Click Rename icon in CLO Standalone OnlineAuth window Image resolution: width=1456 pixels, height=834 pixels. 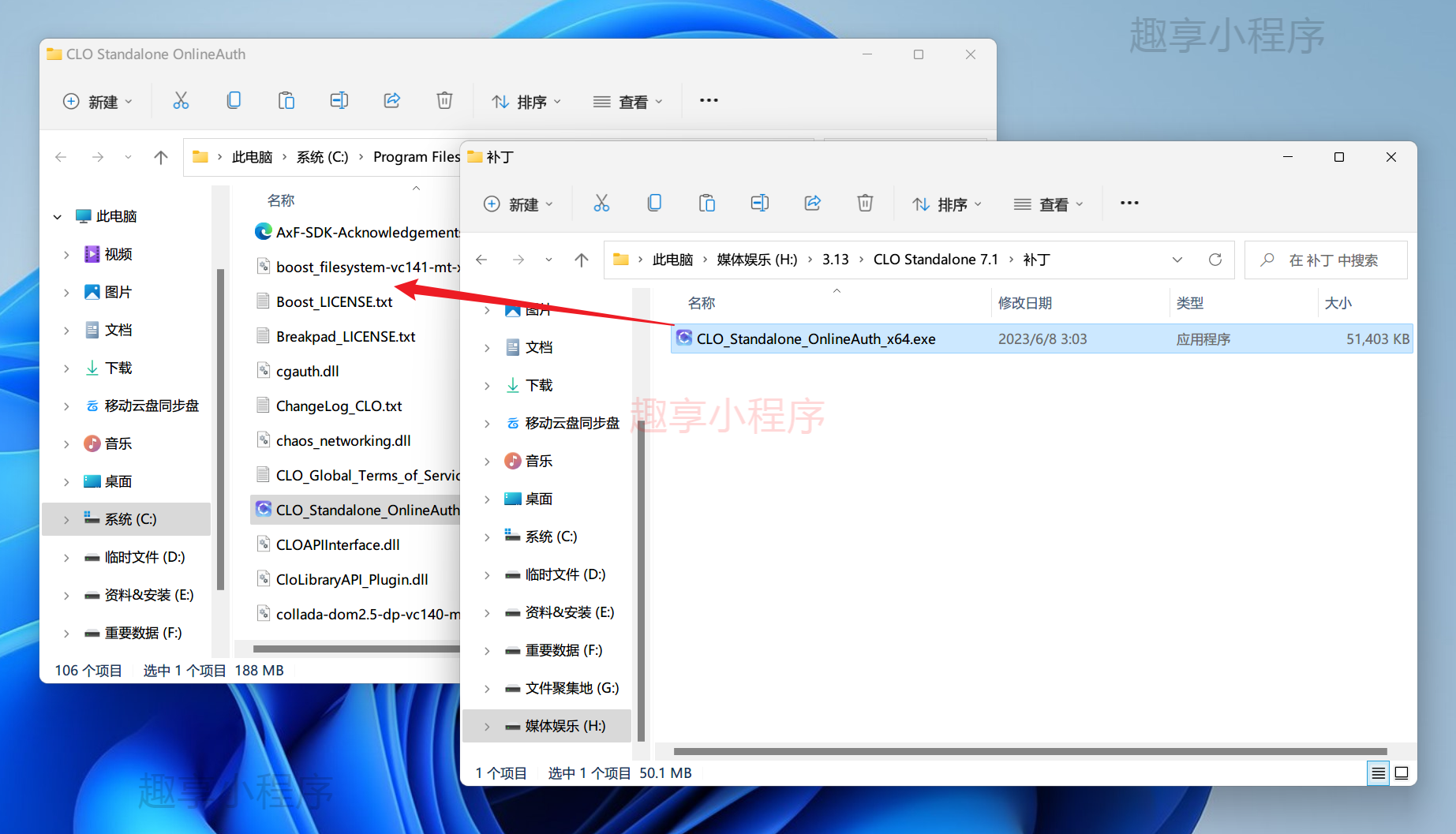point(339,101)
